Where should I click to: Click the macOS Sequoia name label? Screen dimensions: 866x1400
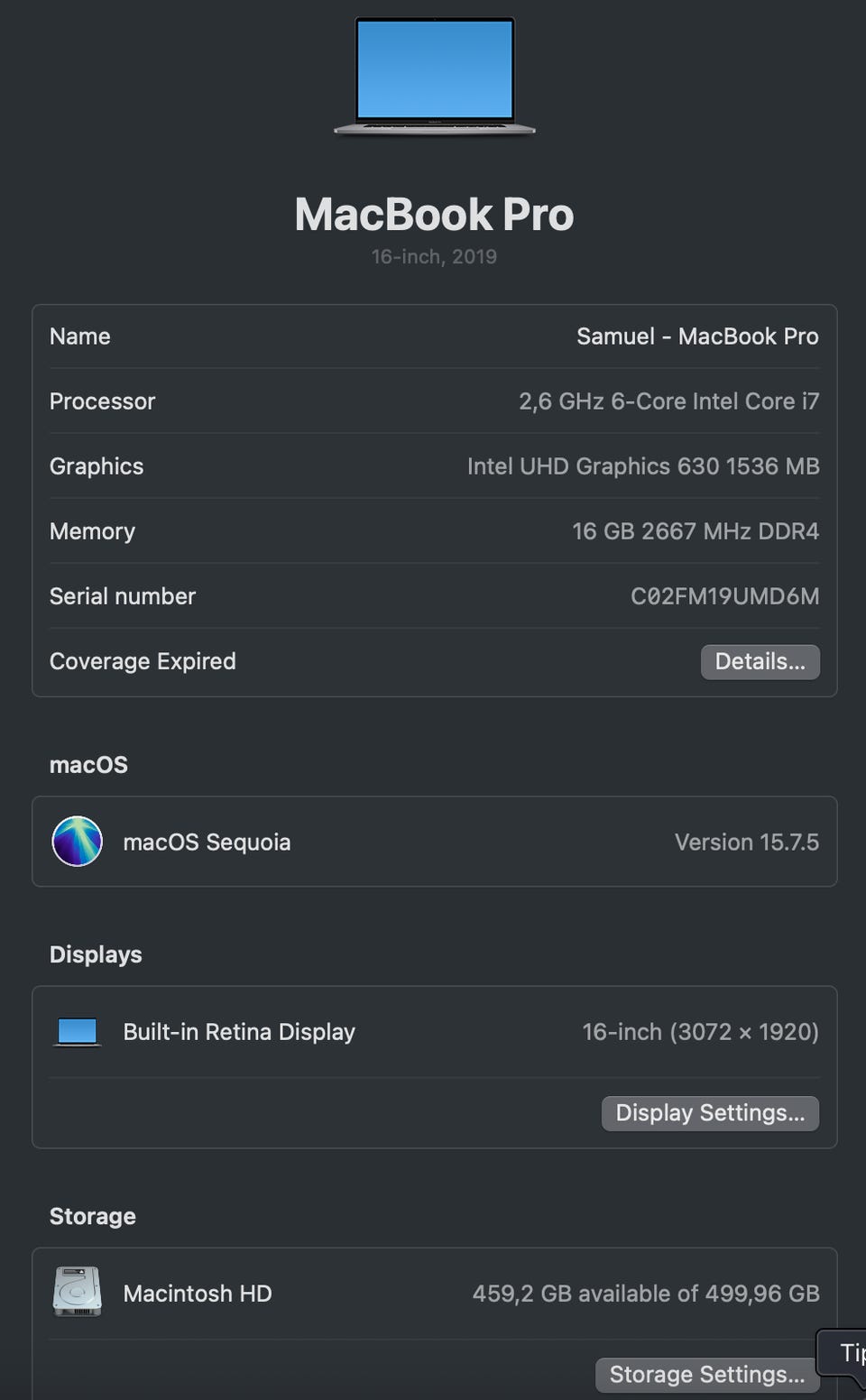[x=207, y=842]
